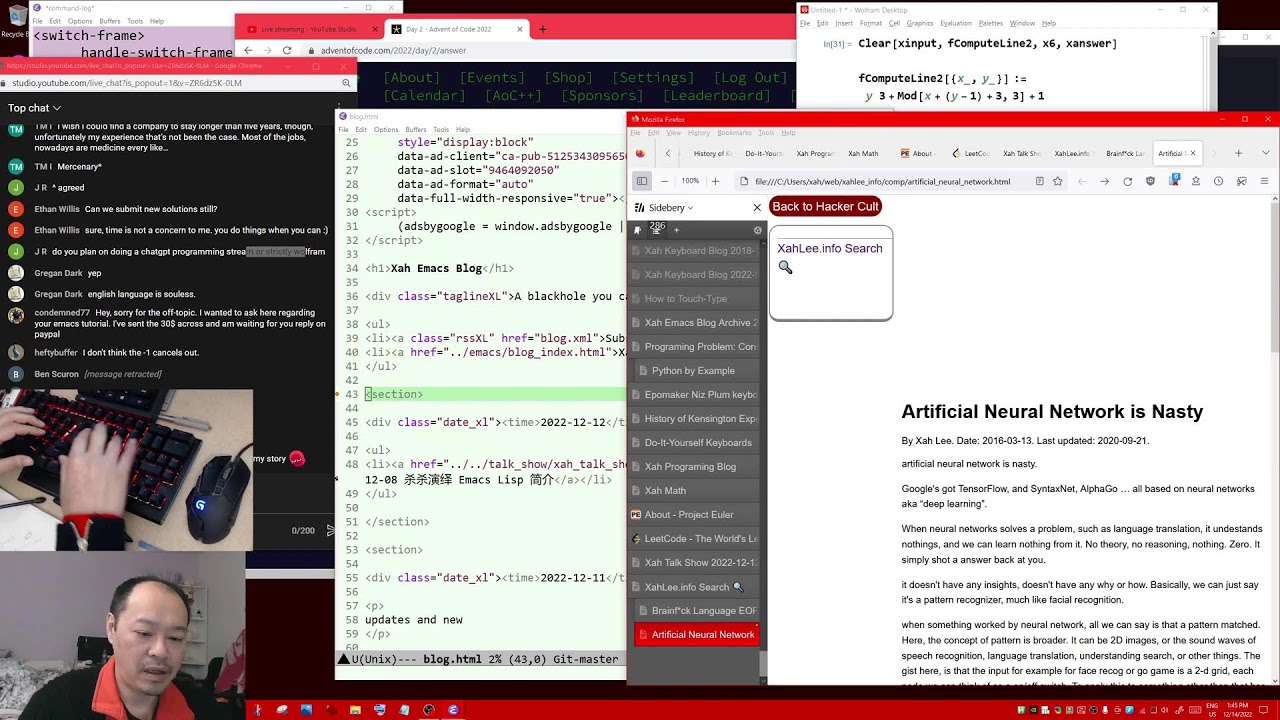Toggle Firefox reader view icon
1280x720 pixels.
point(1040,181)
